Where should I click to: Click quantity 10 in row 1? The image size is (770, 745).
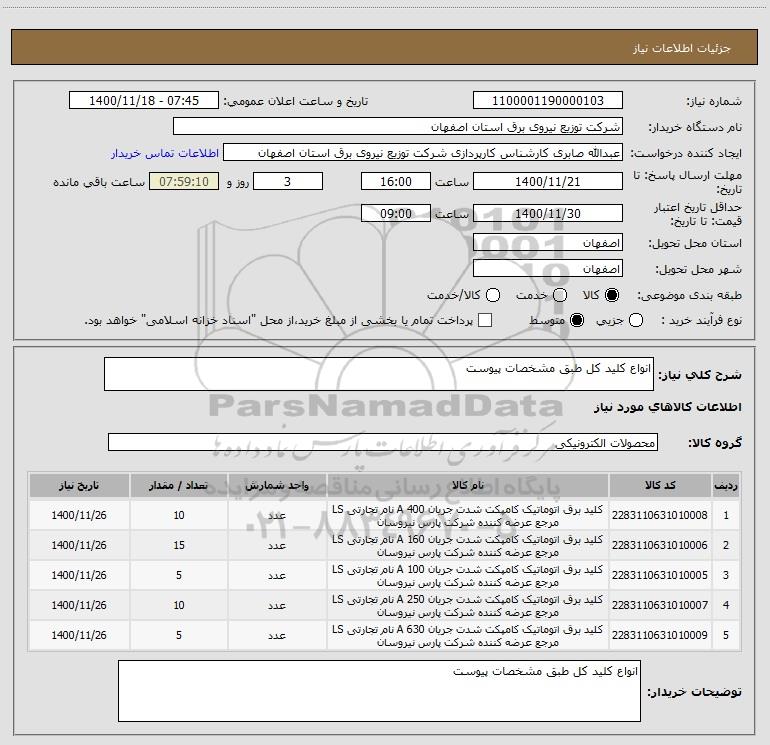[179, 515]
